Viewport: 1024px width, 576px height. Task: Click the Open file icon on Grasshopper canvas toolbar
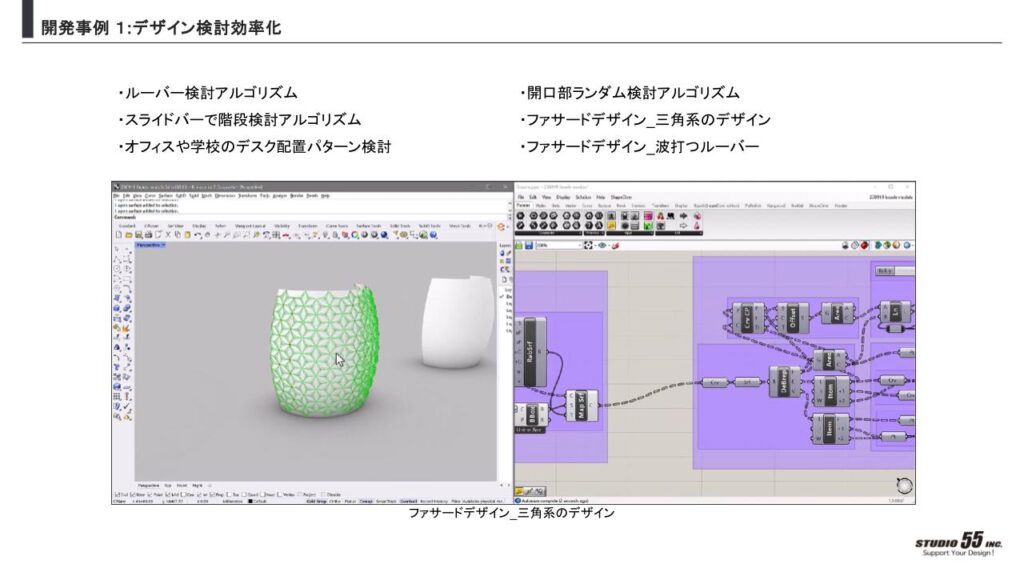click(x=519, y=246)
